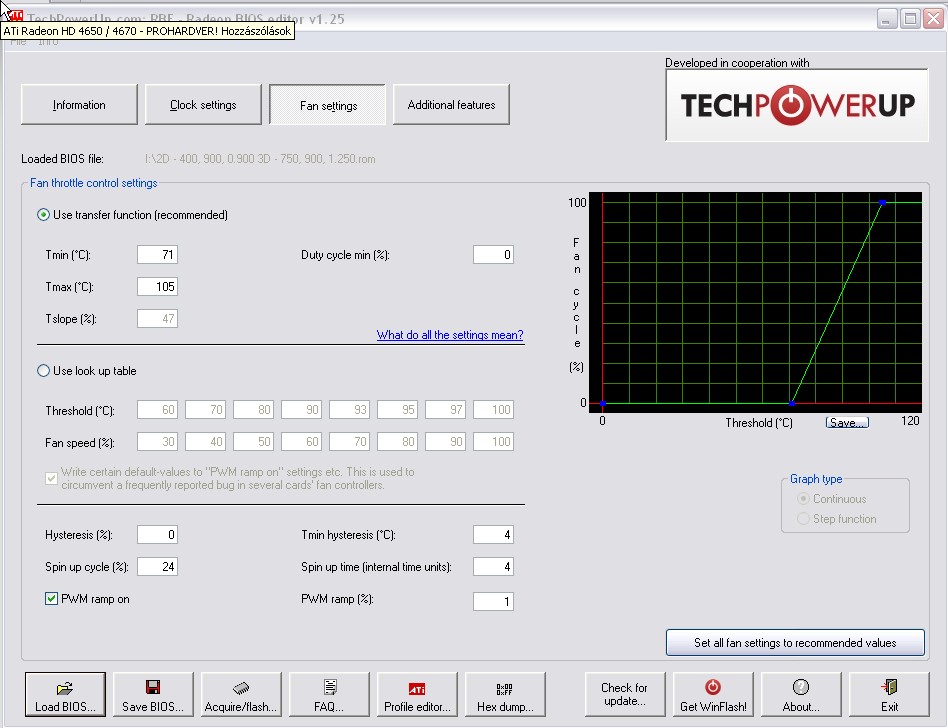
Task: Set all fan settings to recommended values
Action: coord(795,643)
